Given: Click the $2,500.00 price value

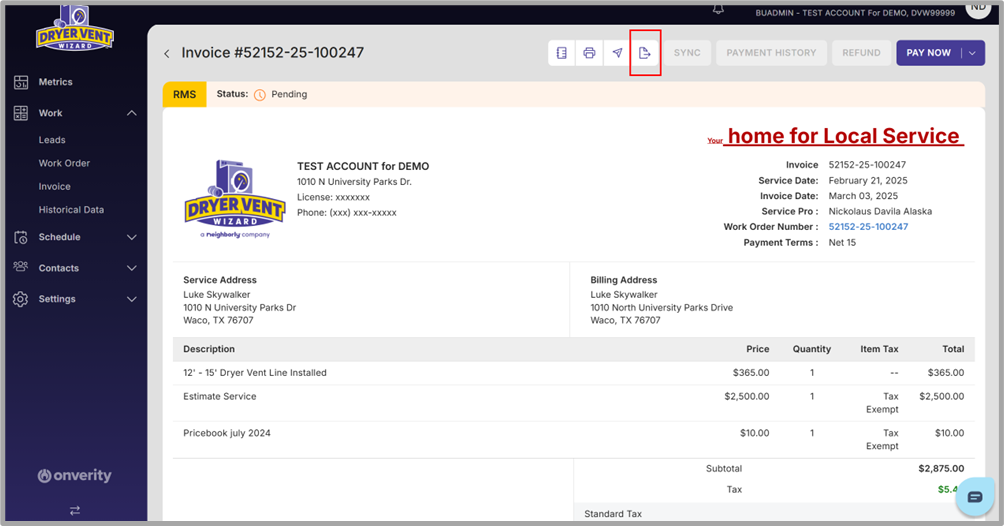Looking at the screenshot, I should point(747,397).
